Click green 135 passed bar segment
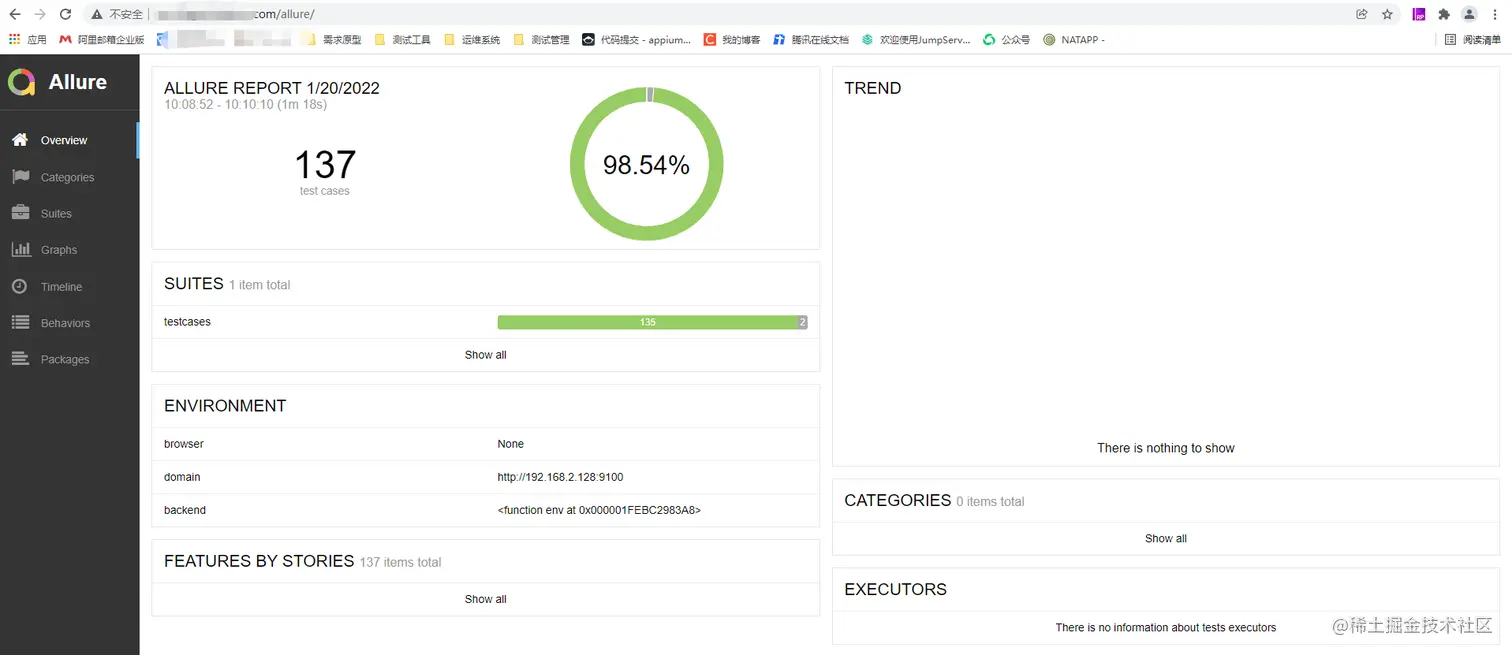 [x=647, y=322]
